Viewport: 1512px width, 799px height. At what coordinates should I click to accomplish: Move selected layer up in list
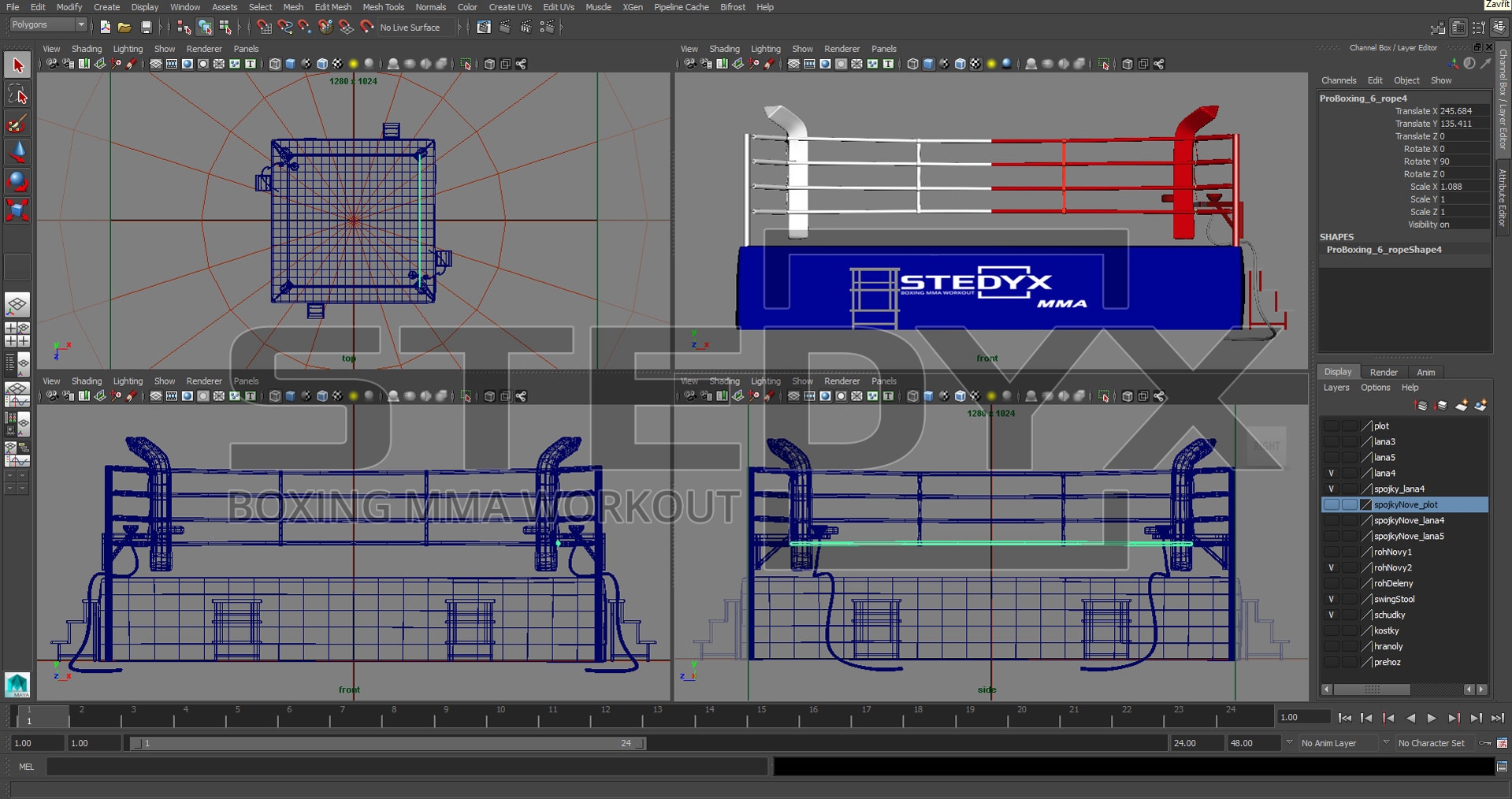(x=1421, y=405)
